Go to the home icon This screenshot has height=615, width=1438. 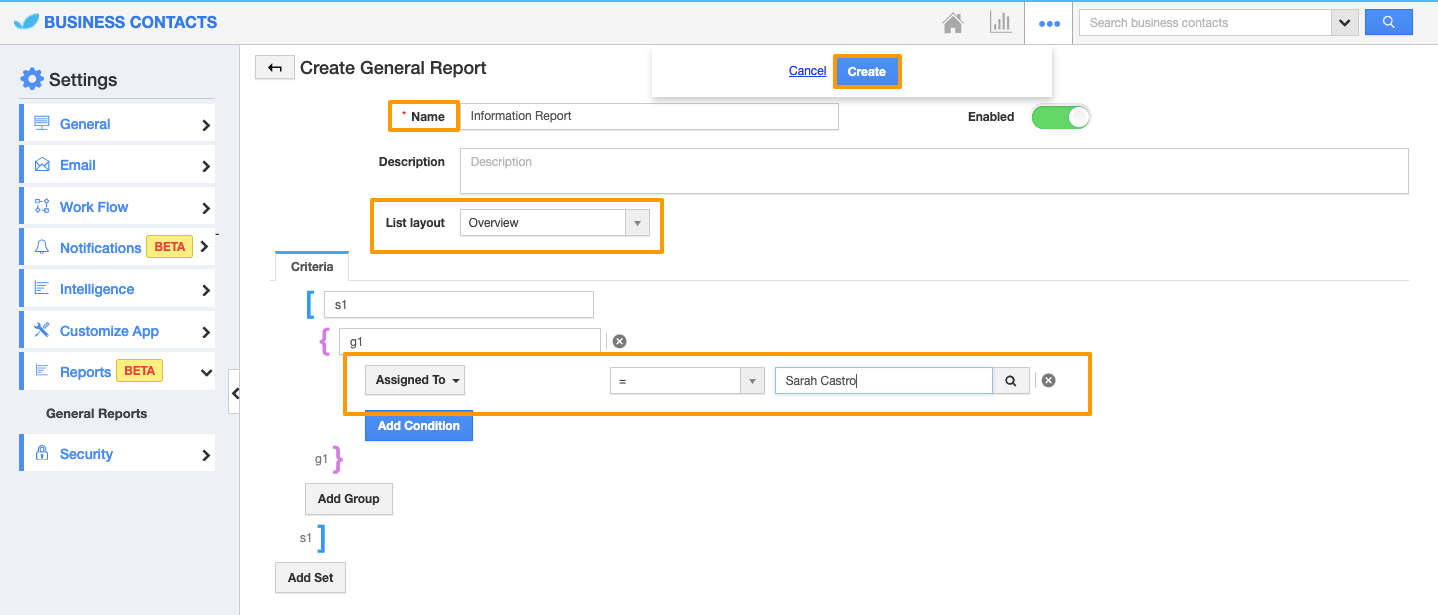pyautogui.click(x=953, y=23)
